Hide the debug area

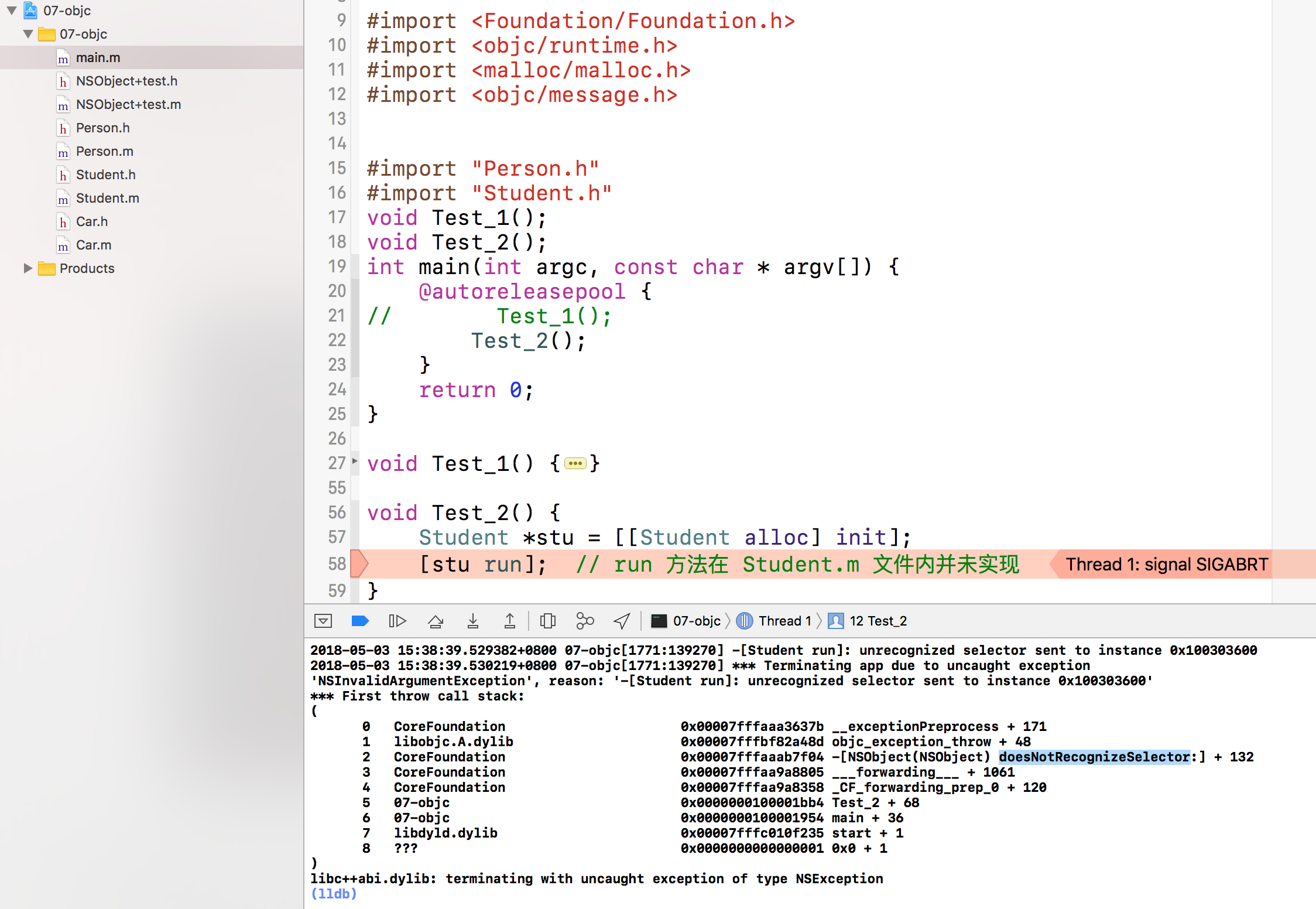323,621
